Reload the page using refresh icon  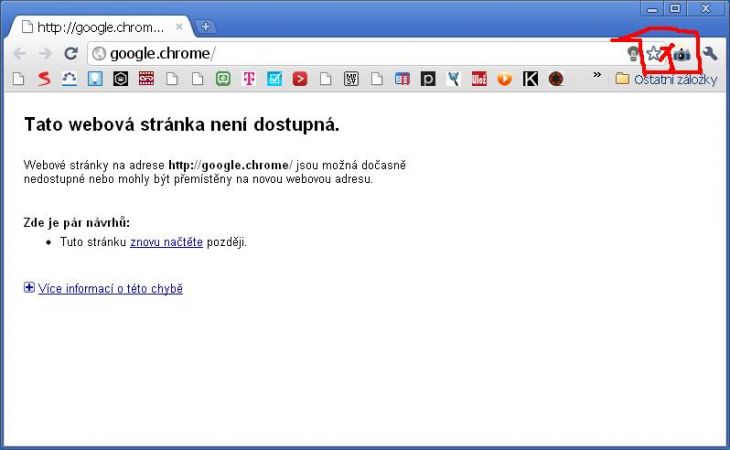(71, 54)
